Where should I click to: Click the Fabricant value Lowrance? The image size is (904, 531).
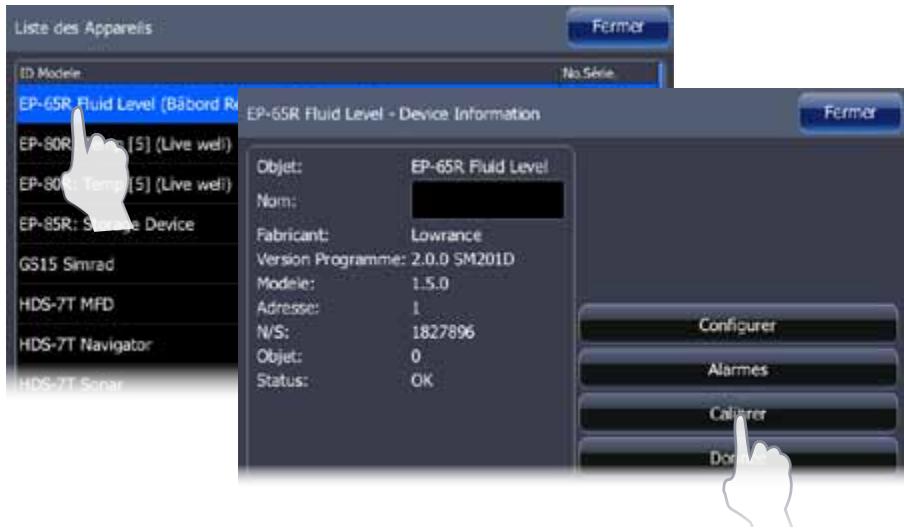(x=446, y=235)
